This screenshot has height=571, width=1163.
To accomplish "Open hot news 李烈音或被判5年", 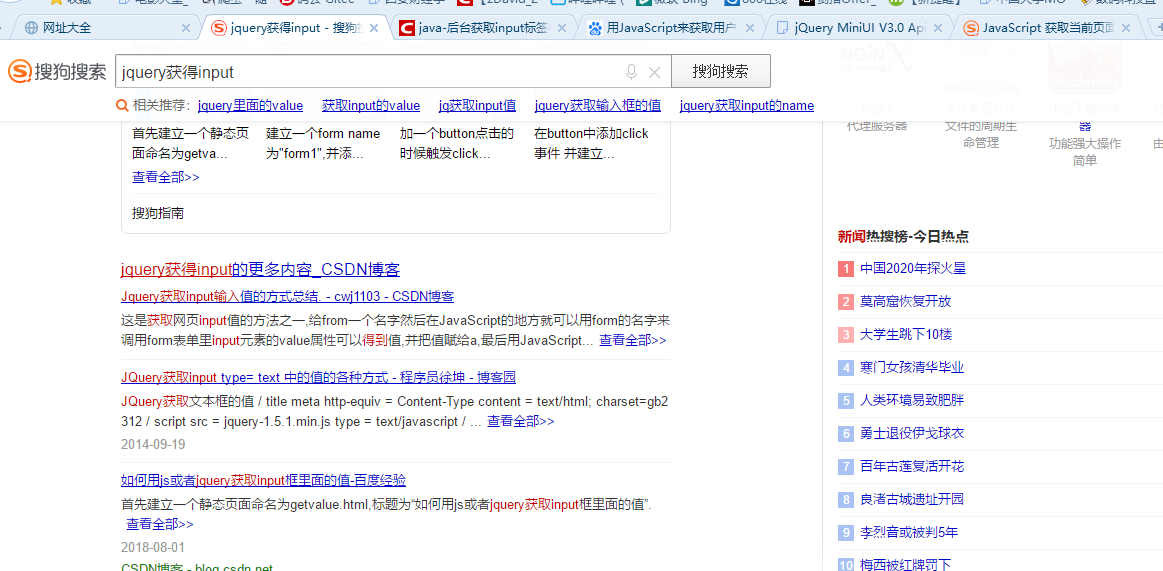I will coord(909,532).
